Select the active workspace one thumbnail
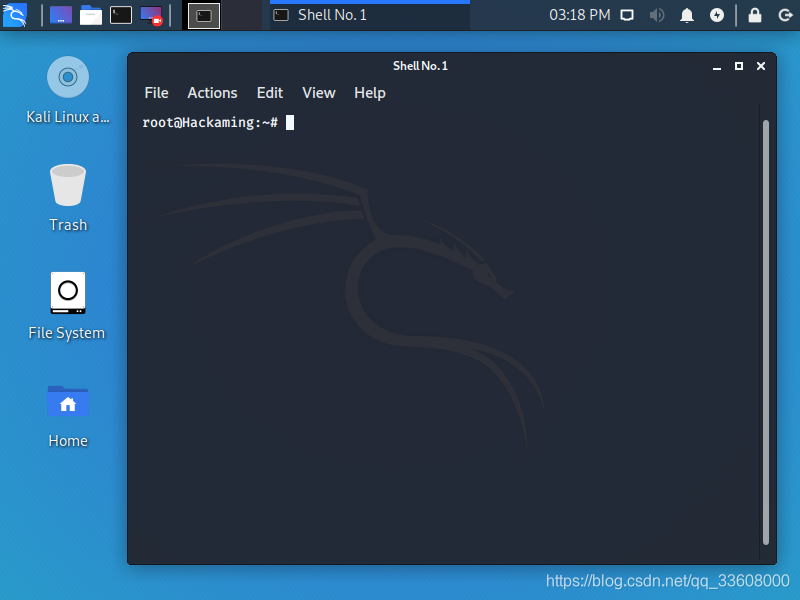800x600 pixels. tap(204, 15)
